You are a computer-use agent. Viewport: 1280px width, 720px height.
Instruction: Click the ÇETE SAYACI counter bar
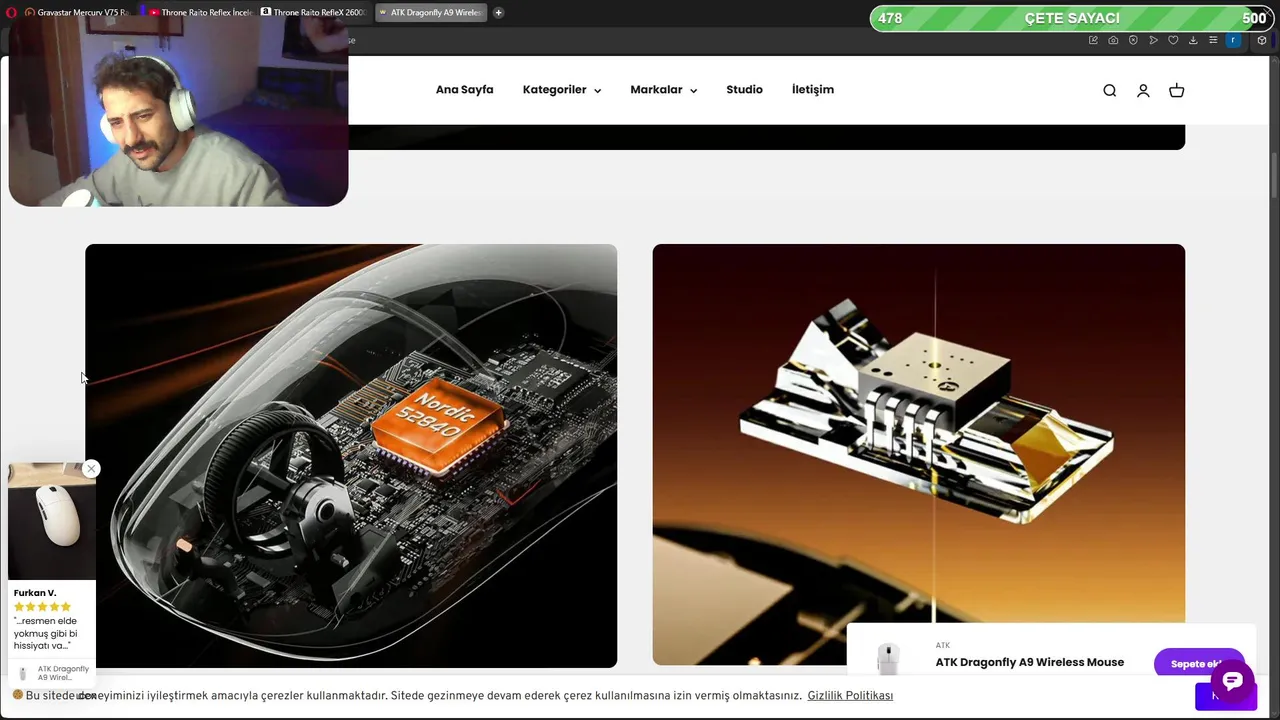click(x=1072, y=18)
